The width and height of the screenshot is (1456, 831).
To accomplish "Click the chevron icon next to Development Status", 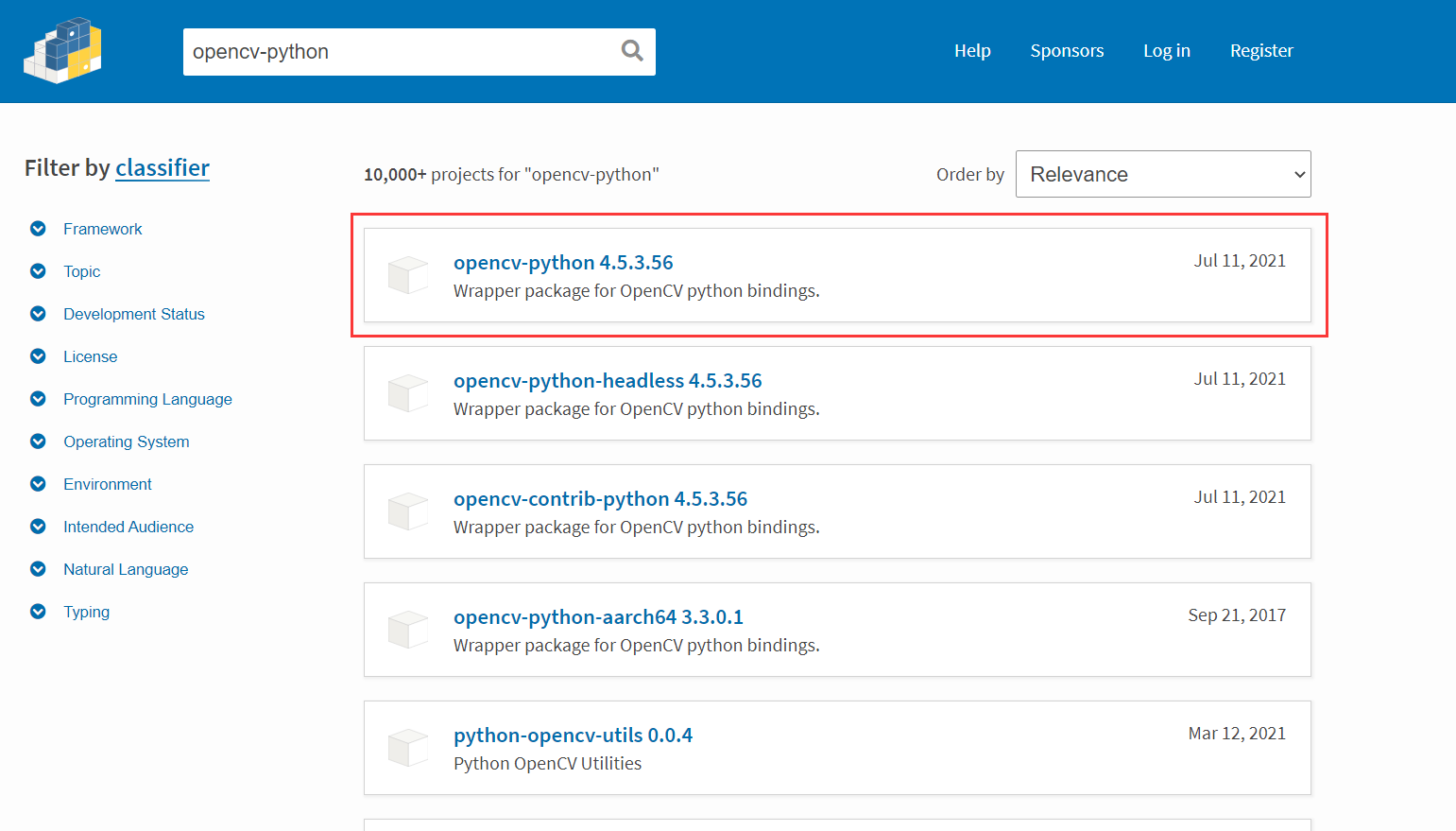I will coord(38,314).
